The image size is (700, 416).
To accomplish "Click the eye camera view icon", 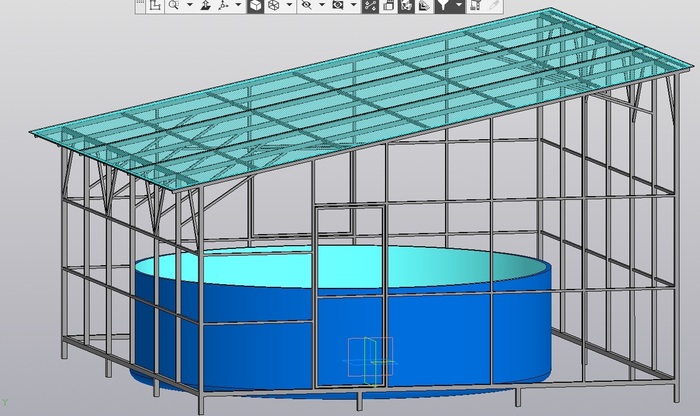I will pos(338,5).
